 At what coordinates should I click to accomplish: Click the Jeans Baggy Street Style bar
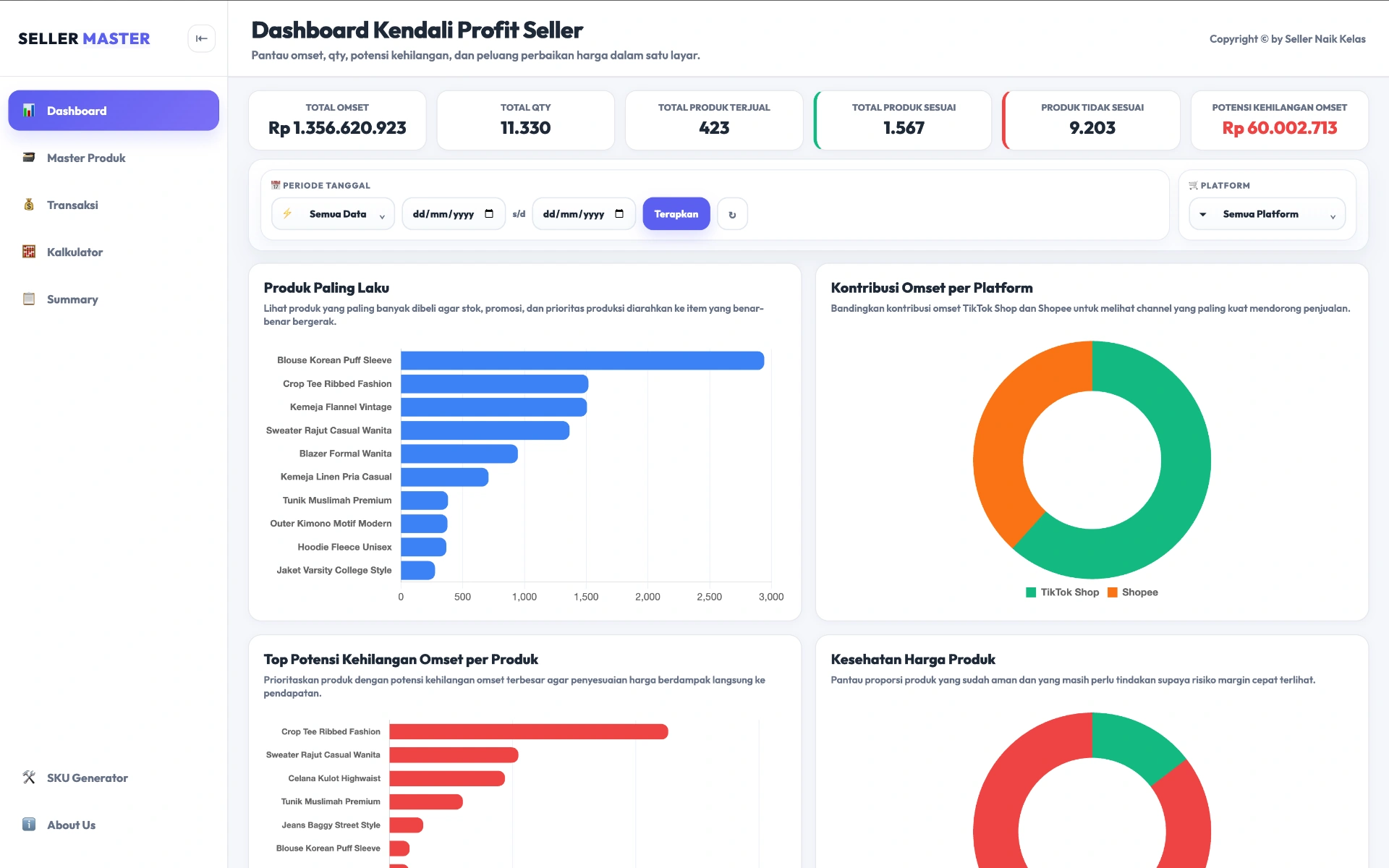(x=406, y=825)
